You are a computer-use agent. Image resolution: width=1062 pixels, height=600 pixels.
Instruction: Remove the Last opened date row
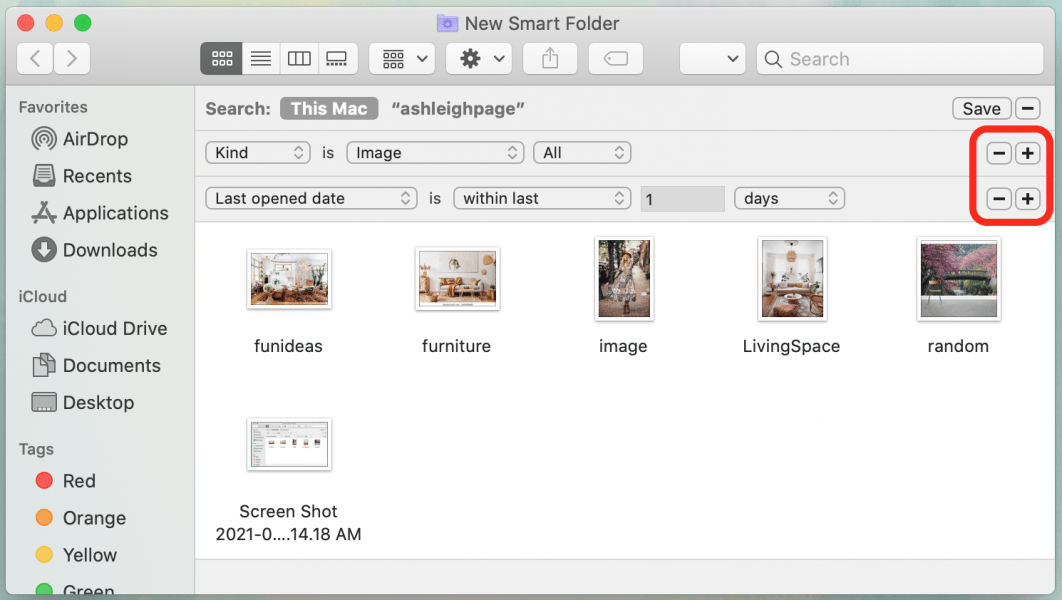pos(999,199)
